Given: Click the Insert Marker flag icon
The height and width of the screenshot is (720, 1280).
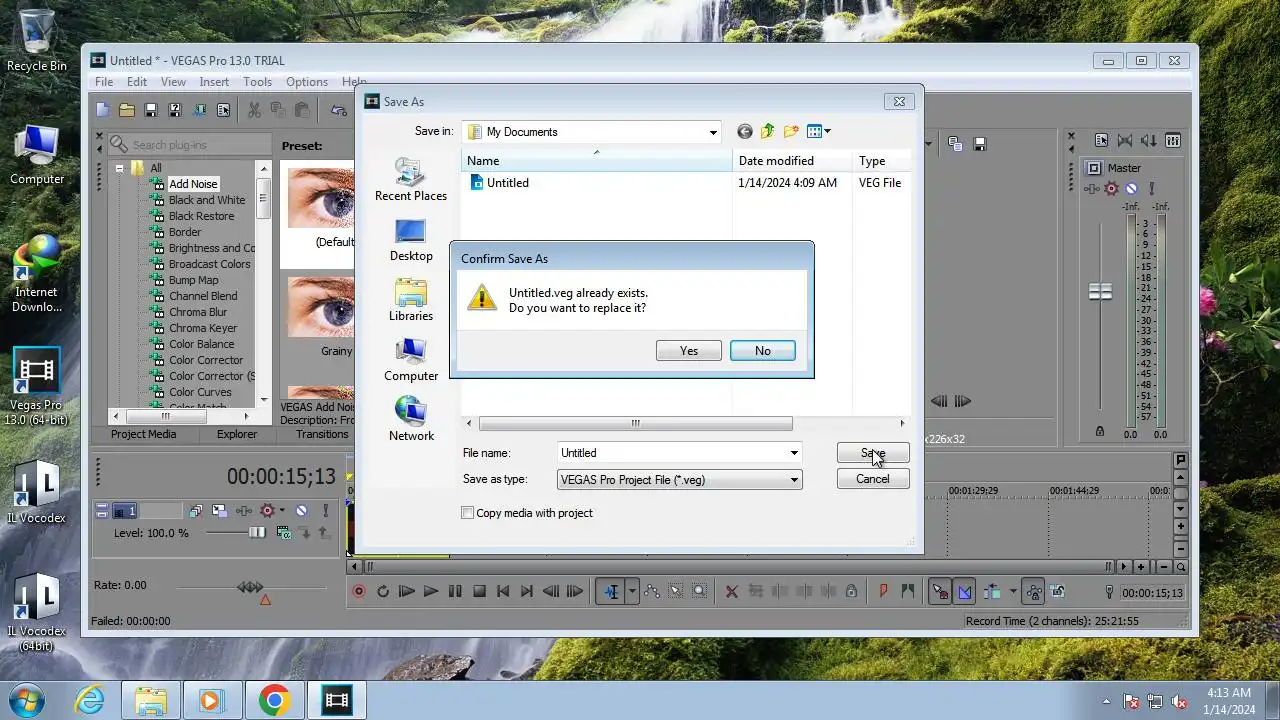Looking at the screenshot, I should 883,591.
